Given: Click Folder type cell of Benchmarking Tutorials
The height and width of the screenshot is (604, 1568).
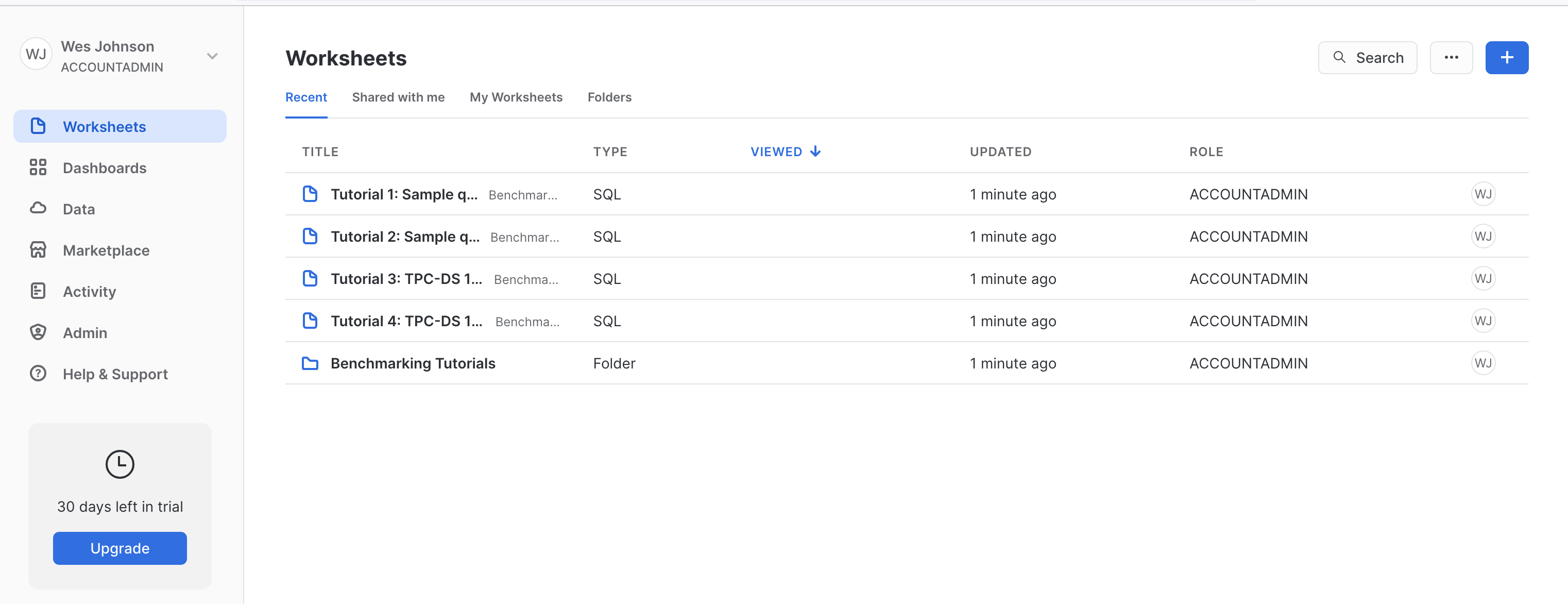Looking at the screenshot, I should (x=614, y=363).
